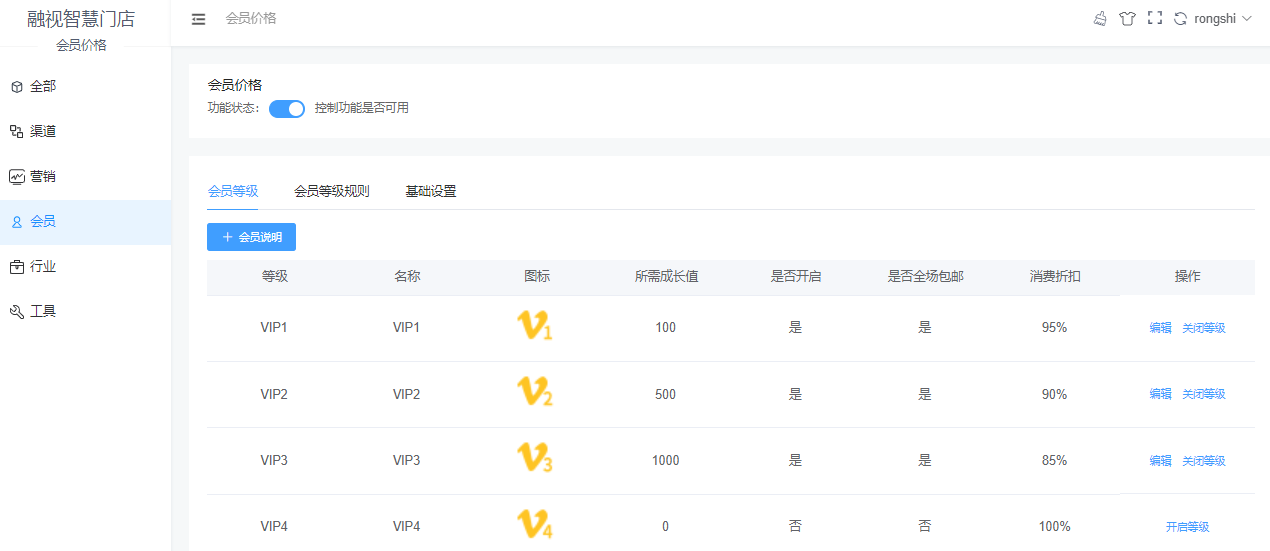Click discount 100% cell
This screenshot has height=551, width=1270.
point(1055,527)
